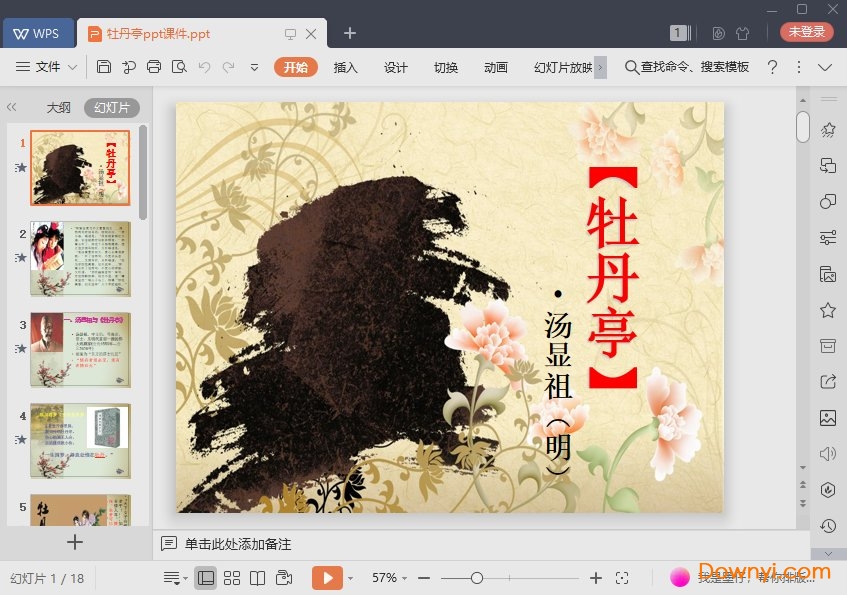
Task: Open print preview from the quick access toolbar
Action: [x=178, y=67]
